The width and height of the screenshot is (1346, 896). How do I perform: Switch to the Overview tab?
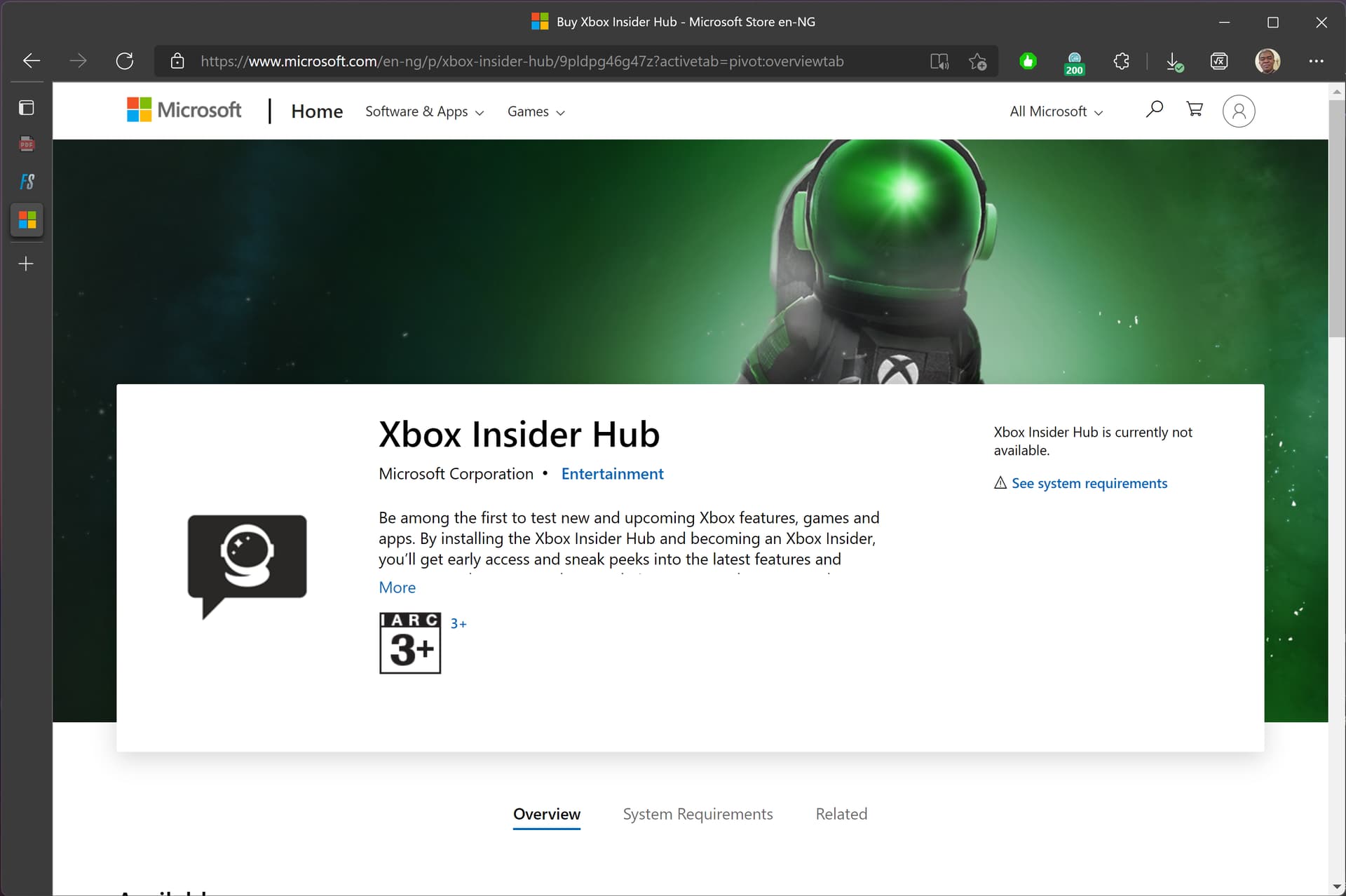[547, 814]
